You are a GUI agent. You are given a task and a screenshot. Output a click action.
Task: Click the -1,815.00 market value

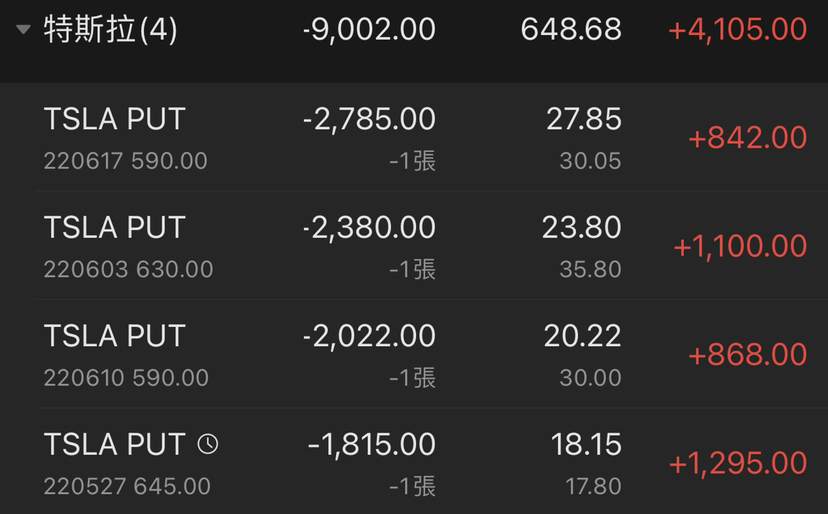click(x=372, y=444)
